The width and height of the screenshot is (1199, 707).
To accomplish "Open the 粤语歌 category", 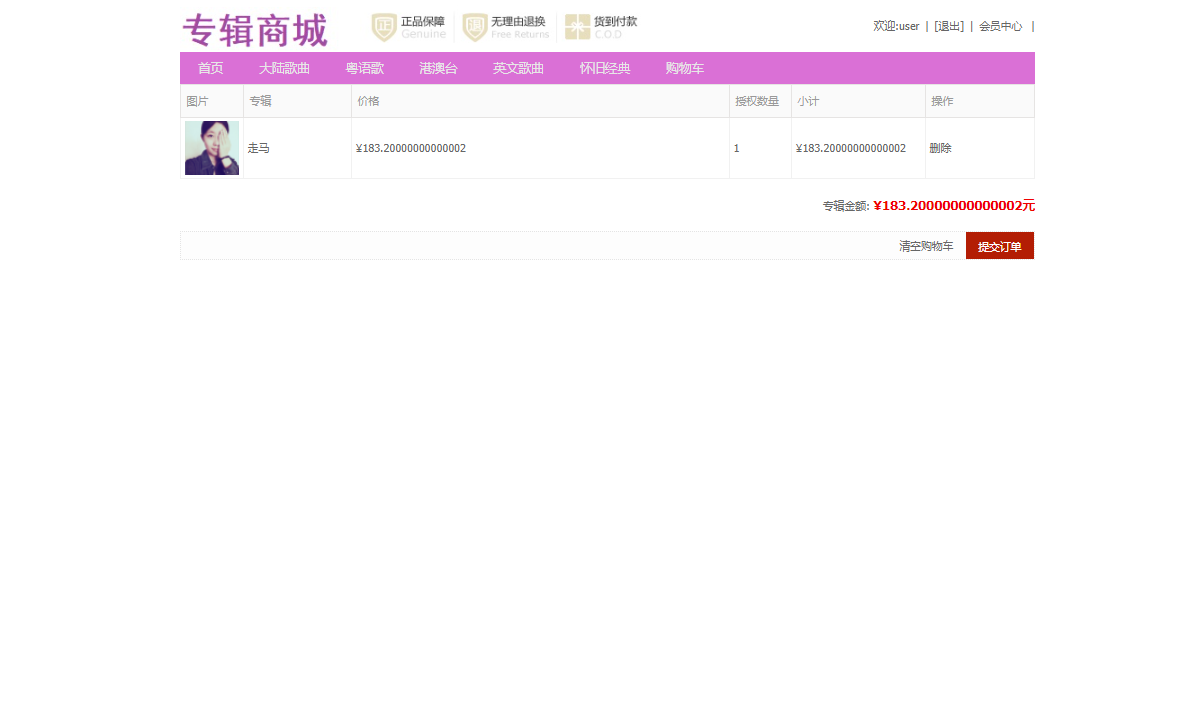I will 364,68.
